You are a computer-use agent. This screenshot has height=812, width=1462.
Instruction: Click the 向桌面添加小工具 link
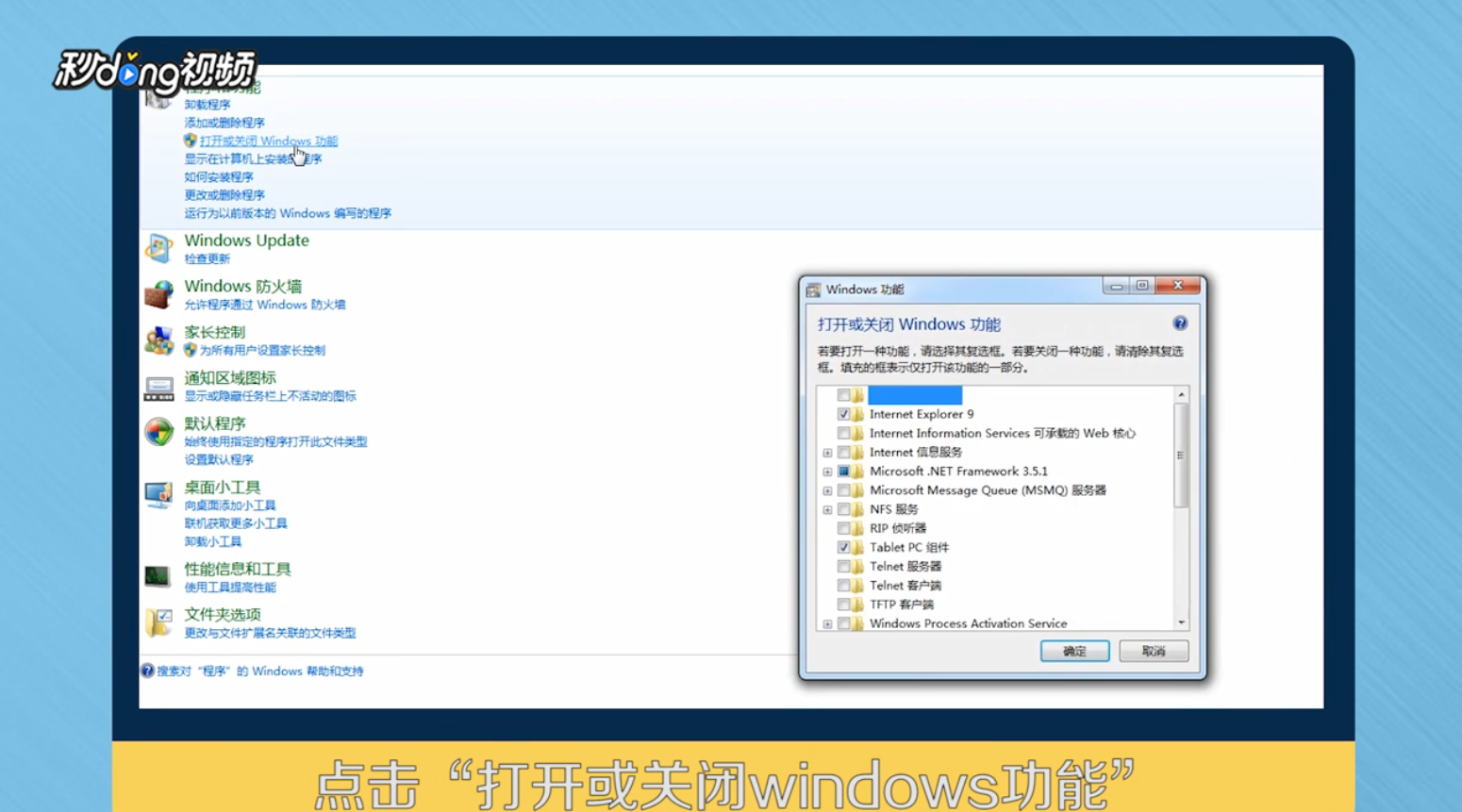click(230, 505)
